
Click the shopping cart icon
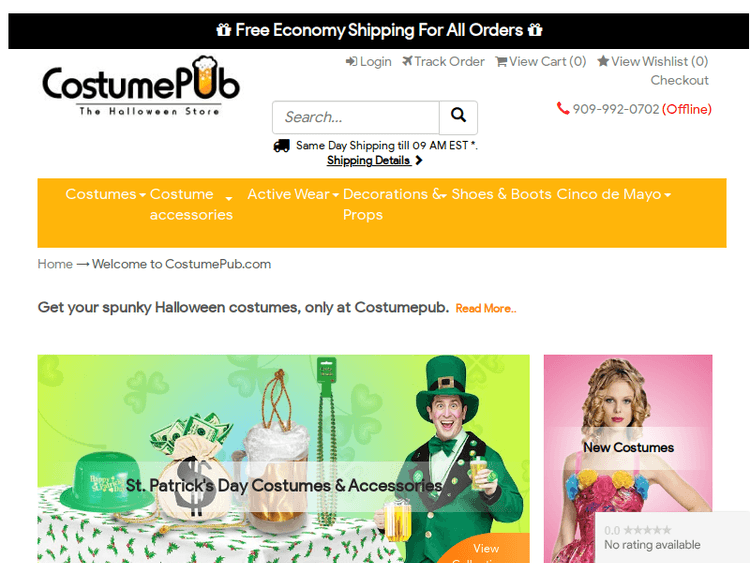pyautogui.click(x=501, y=62)
